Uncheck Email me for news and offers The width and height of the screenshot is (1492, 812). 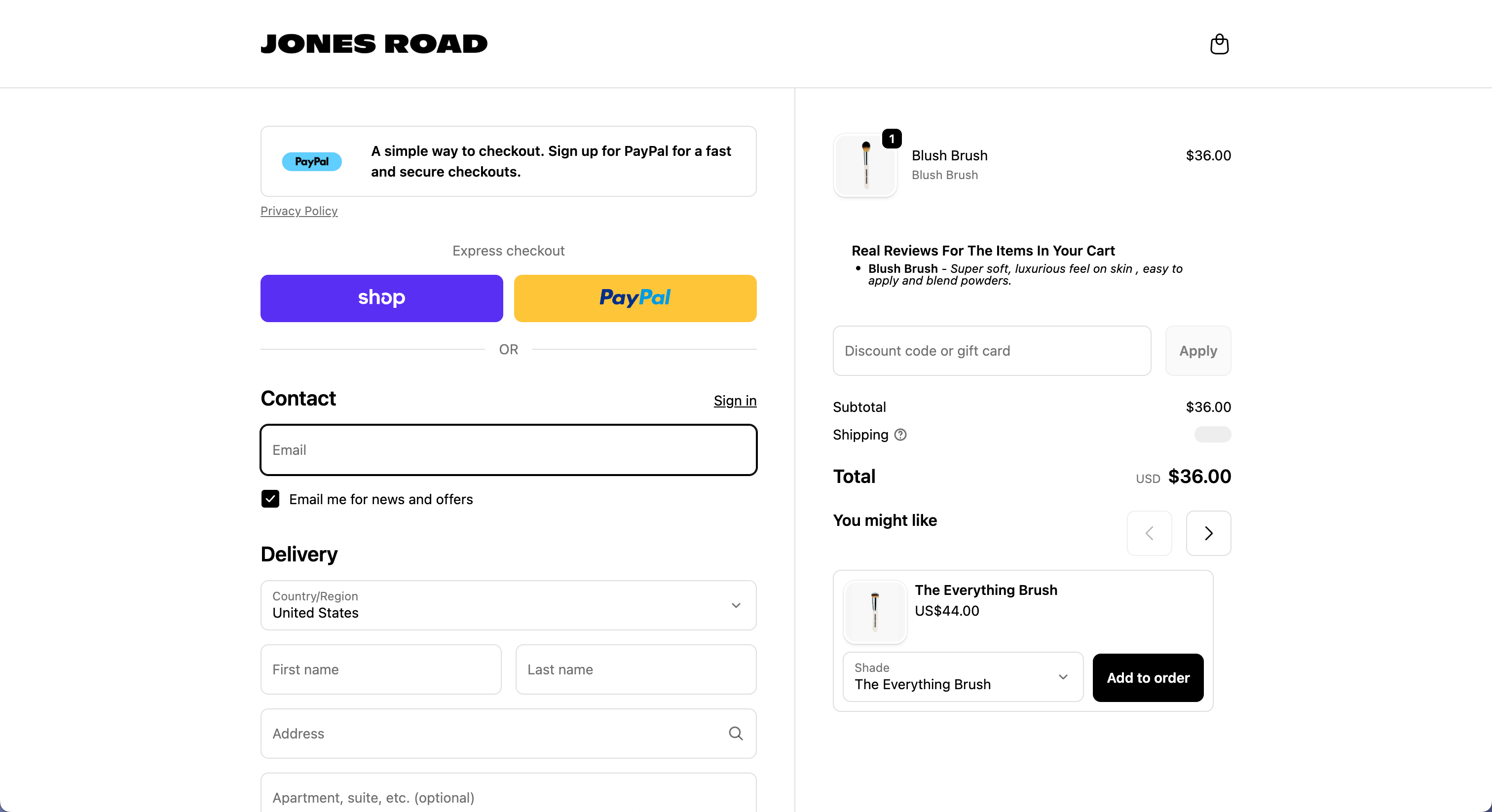(x=269, y=499)
